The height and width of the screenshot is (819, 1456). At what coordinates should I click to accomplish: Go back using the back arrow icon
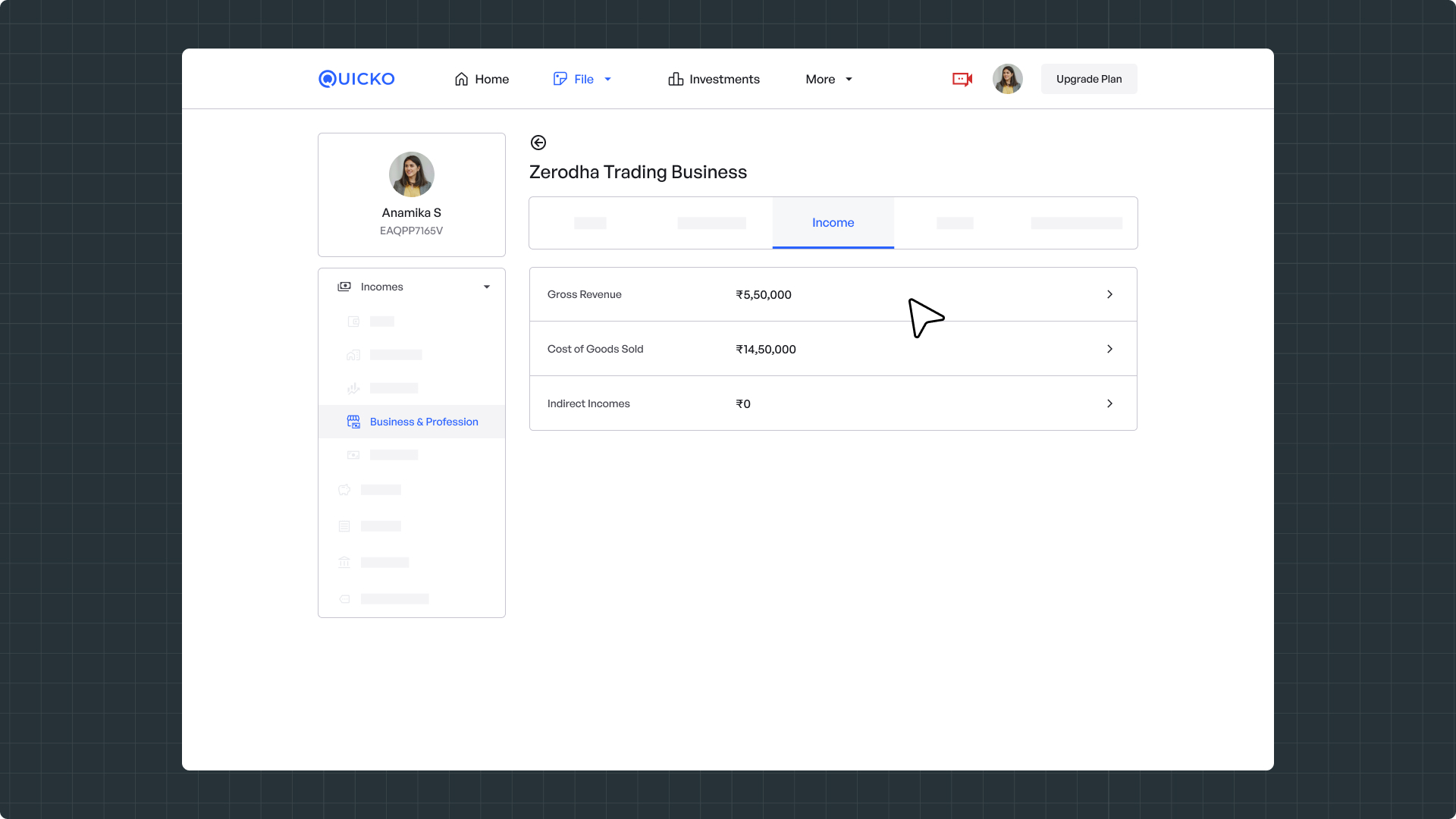(x=538, y=143)
